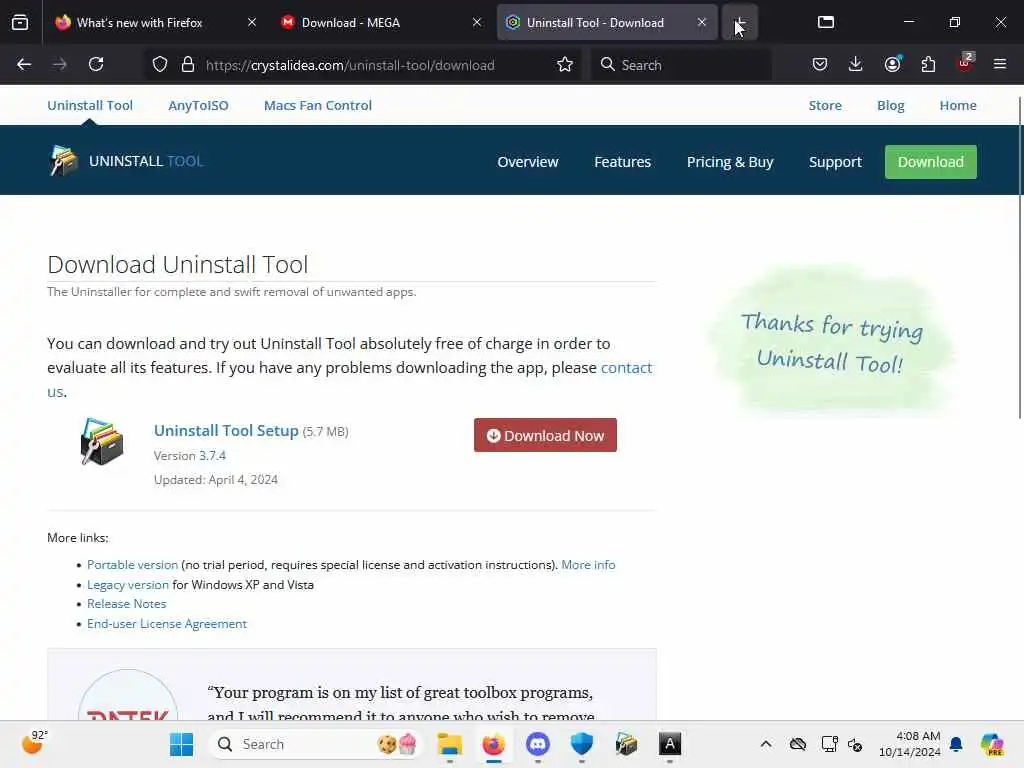This screenshot has height=768, width=1024.
Task: Open the Support page
Action: [x=835, y=162]
